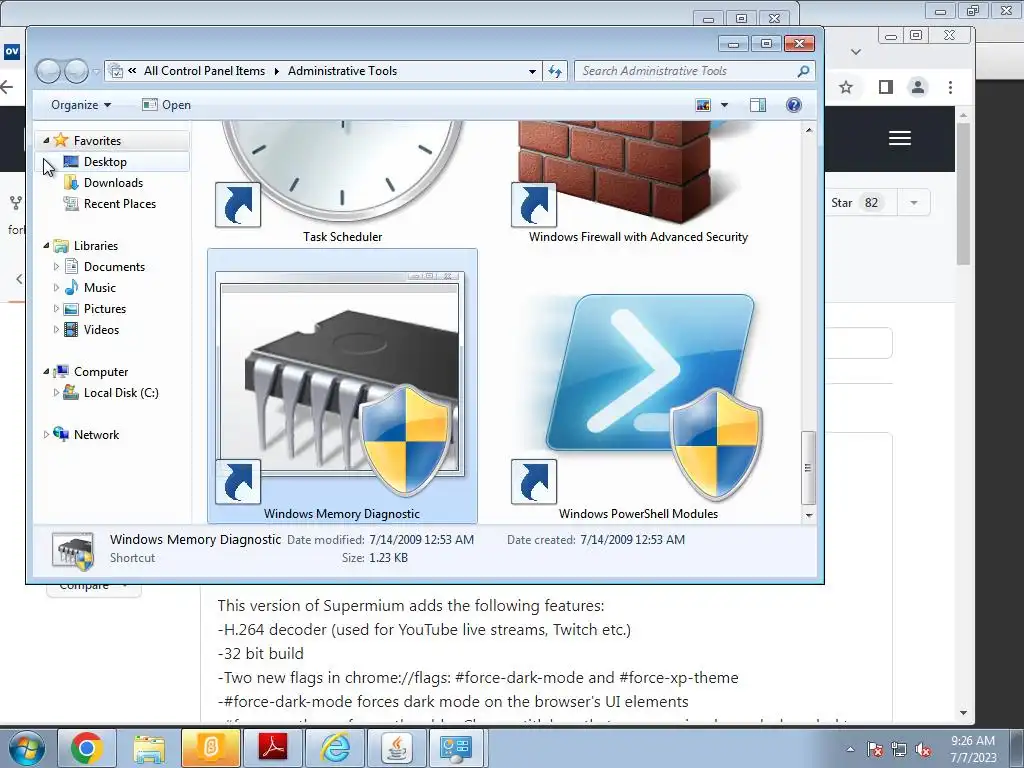Select Recent Places in Favorites
The image size is (1024, 768).
pos(120,204)
